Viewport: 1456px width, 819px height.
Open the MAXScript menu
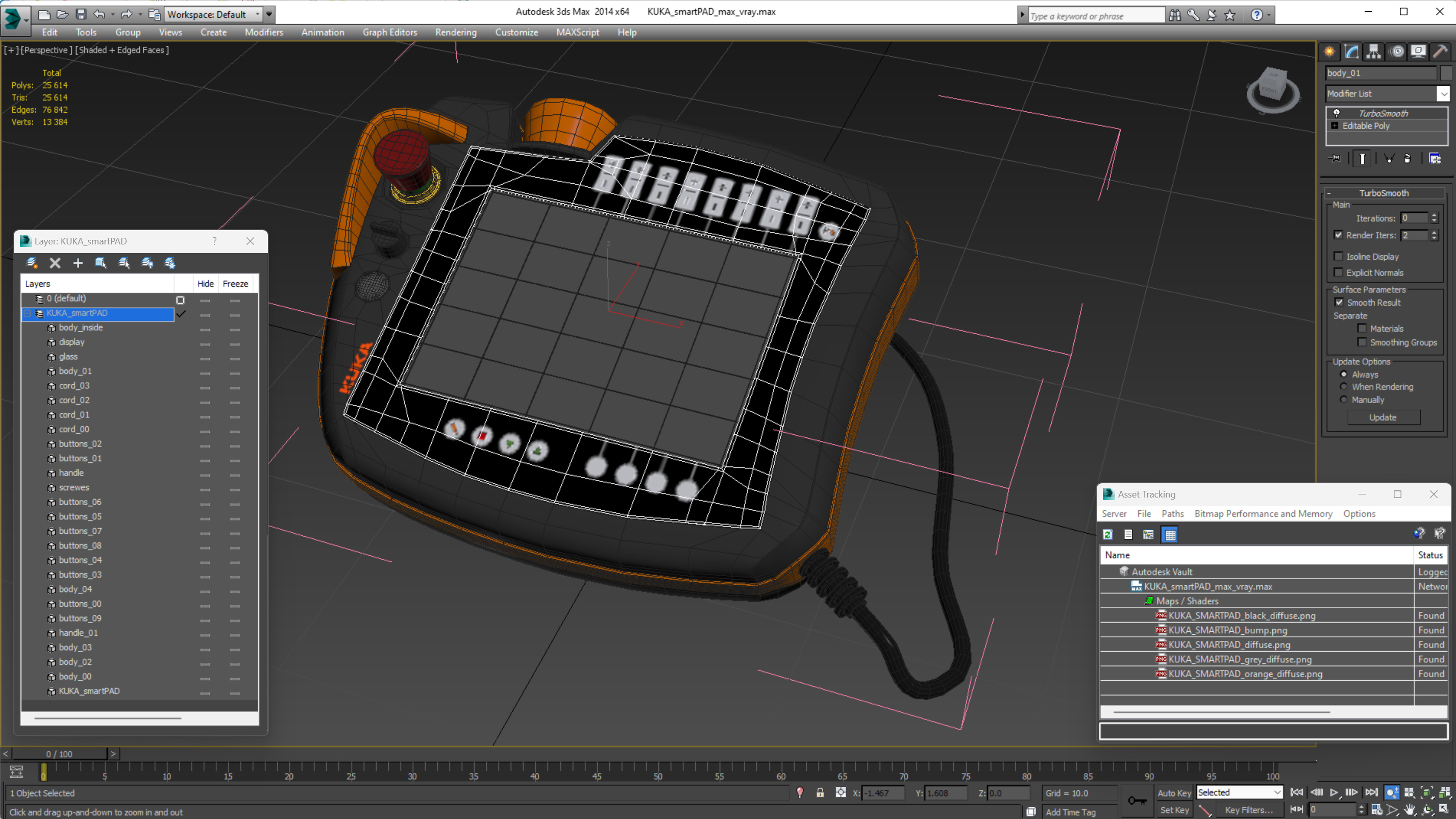(578, 32)
